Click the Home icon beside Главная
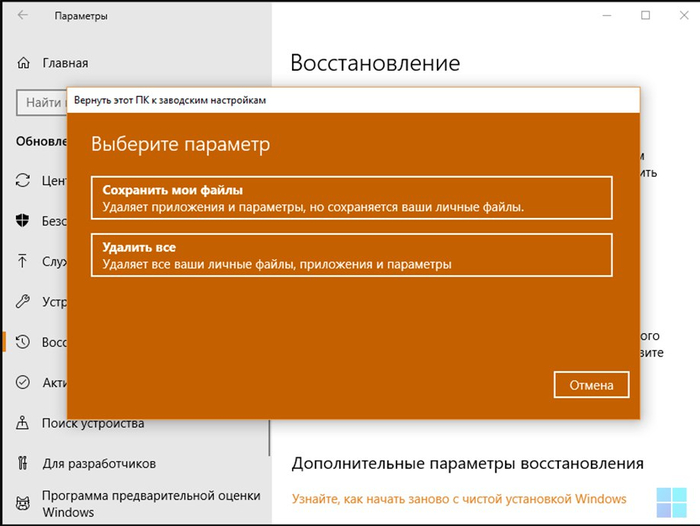The width and height of the screenshot is (700, 526). (23, 63)
